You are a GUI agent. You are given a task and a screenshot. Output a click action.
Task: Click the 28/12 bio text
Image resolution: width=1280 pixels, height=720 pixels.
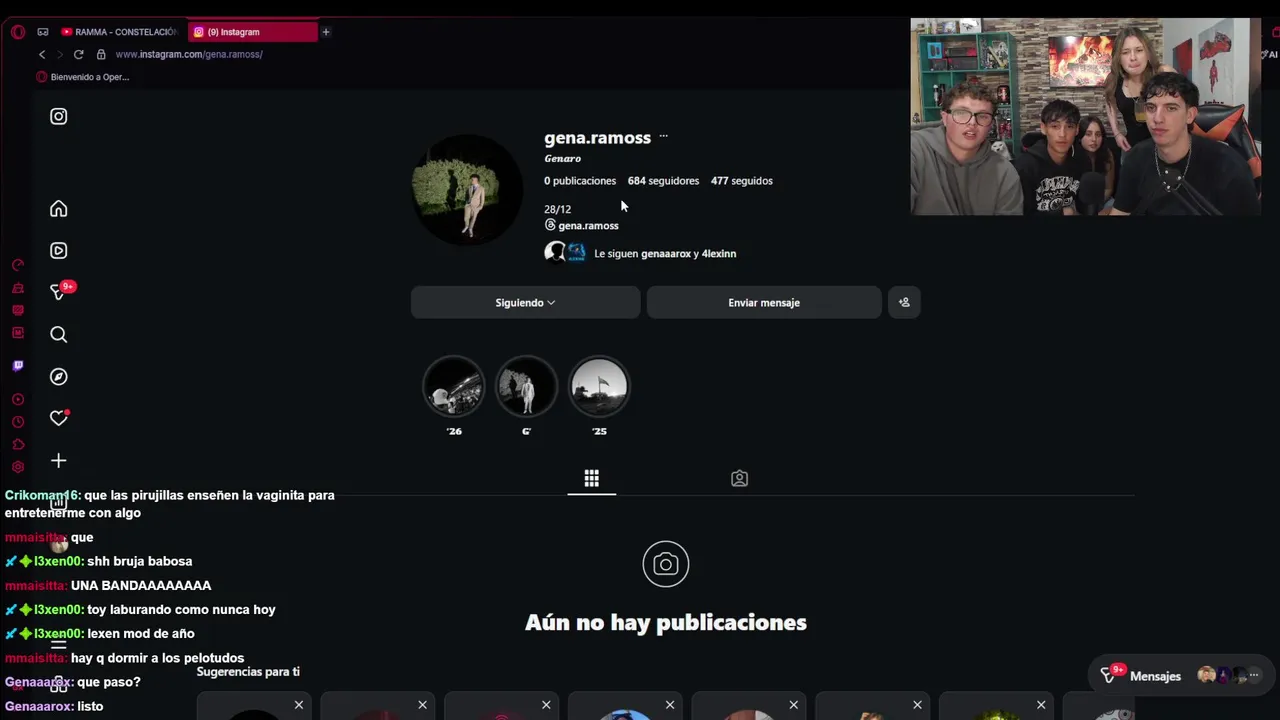coord(558,209)
